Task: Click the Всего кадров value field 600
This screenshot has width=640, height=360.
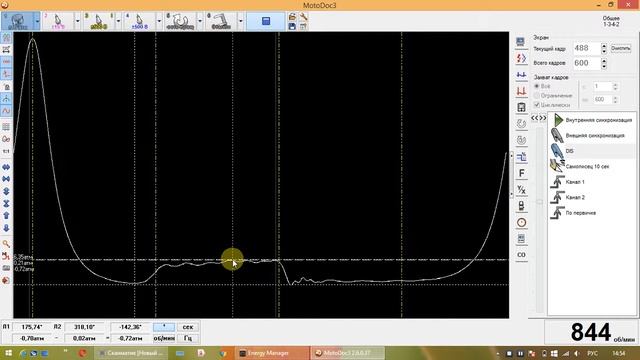Action: click(x=587, y=63)
